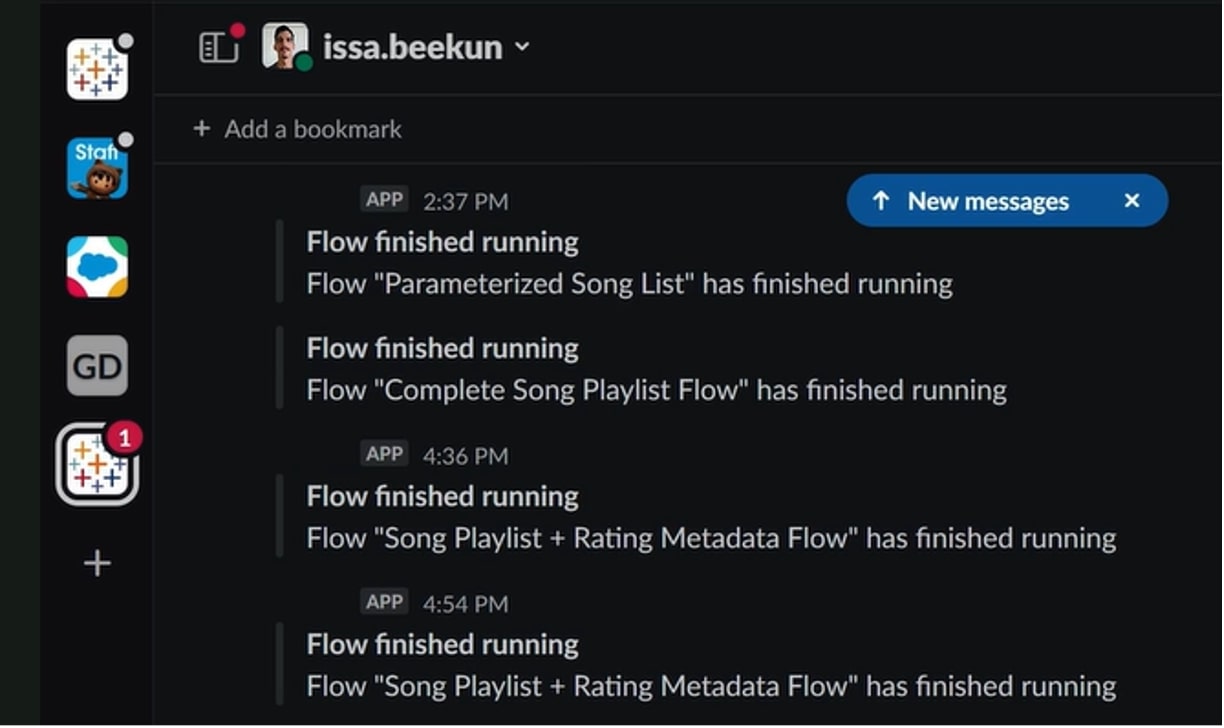Screen dimensions: 1224x728
Task: Open the Salesforce cloud workspace
Action: (97, 267)
